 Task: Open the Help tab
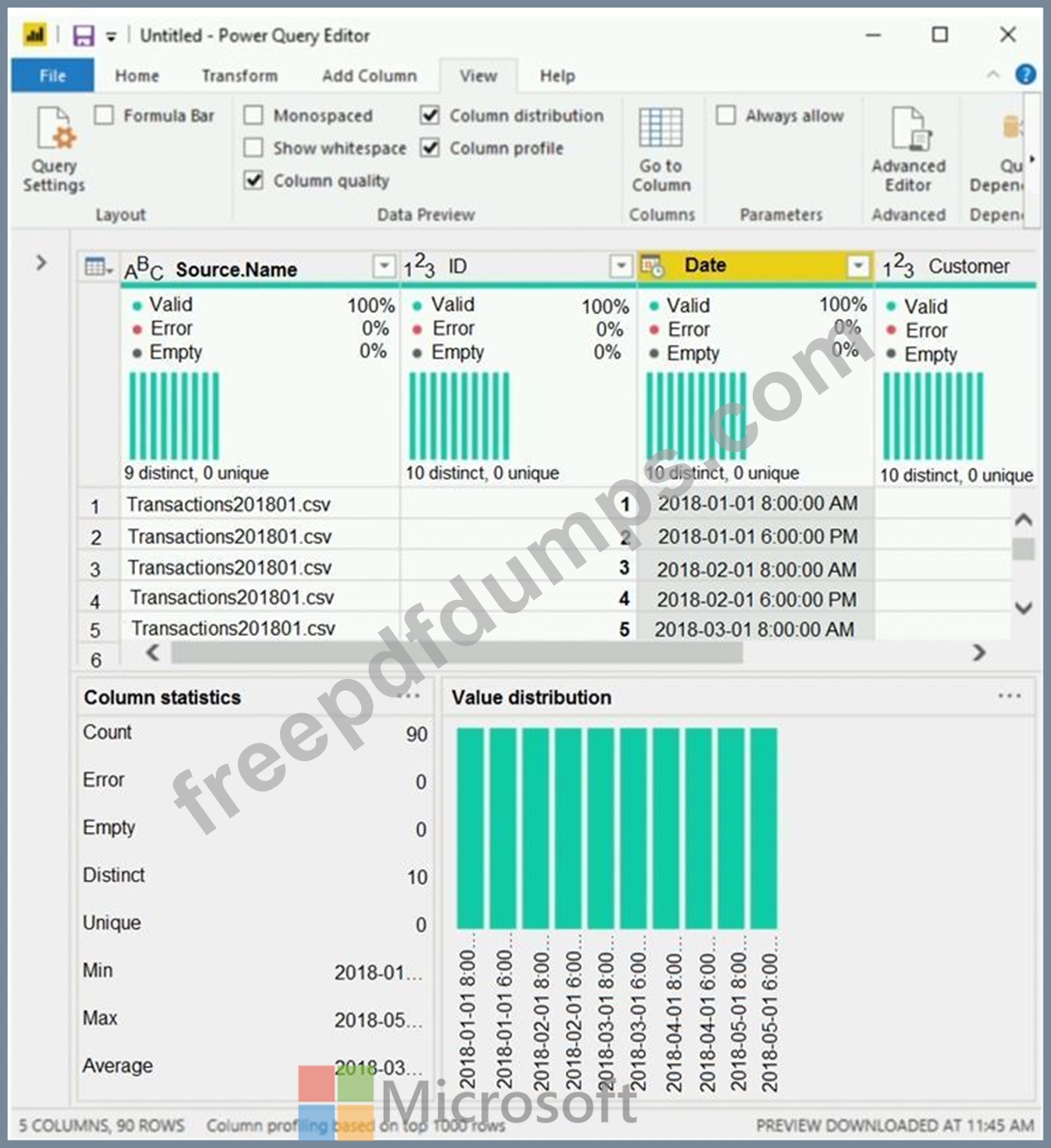[x=557, y=75]
